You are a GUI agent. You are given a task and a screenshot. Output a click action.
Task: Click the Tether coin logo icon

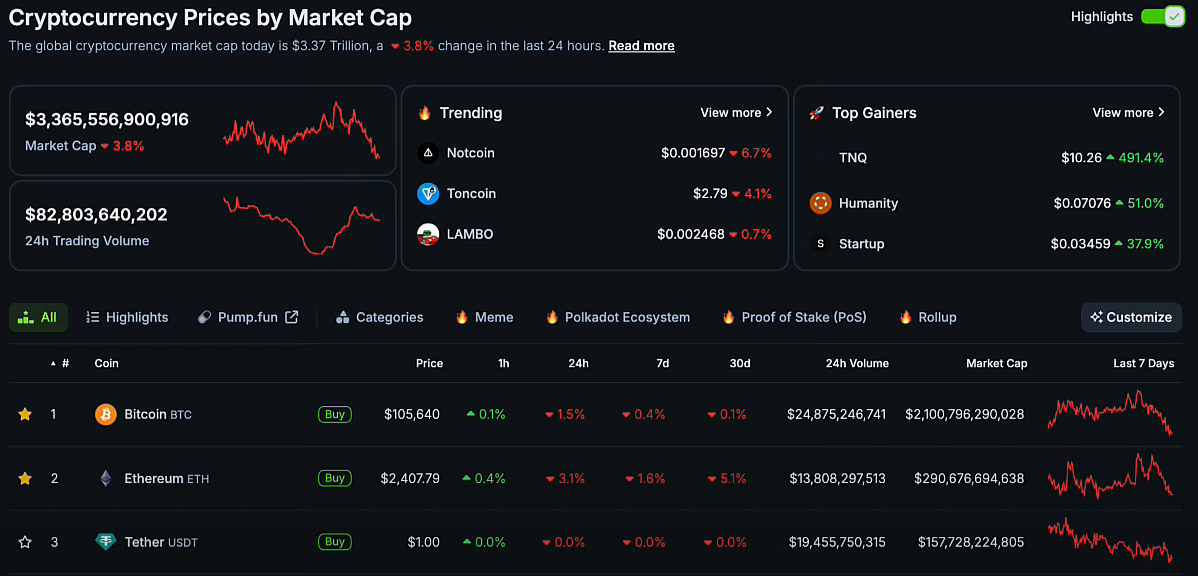click(x=105, y=542)
